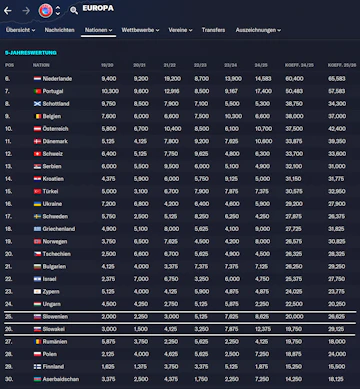The height and width of the screenshot is (389, 360).
Task: Expand the Übersicht dropdown
Action: (x=20, y=30)
